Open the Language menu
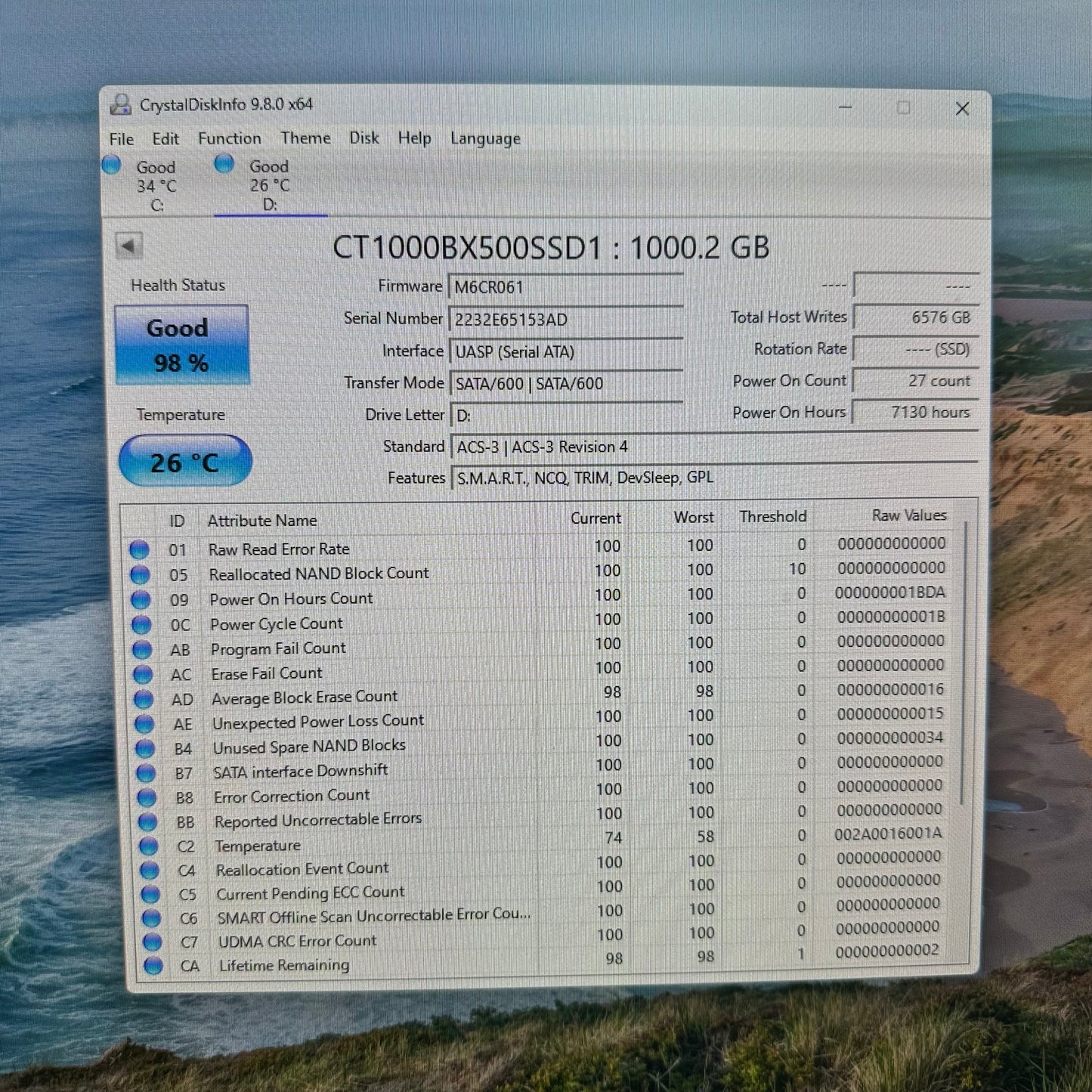 point(485,139)
